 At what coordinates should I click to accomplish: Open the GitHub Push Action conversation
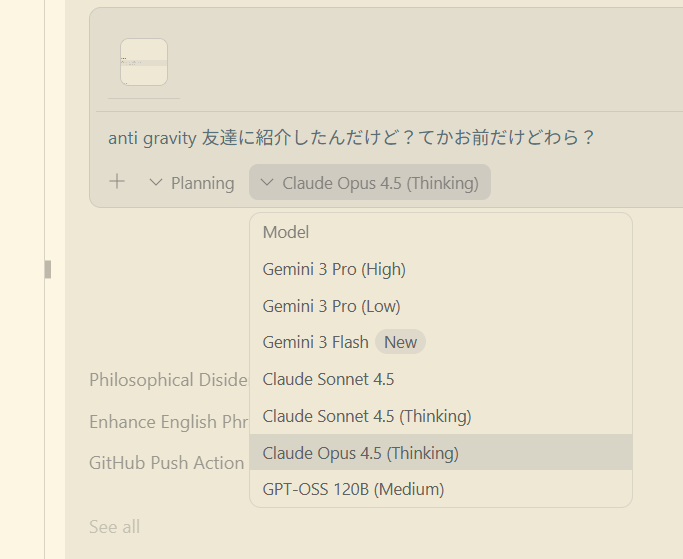pos(167,463)
